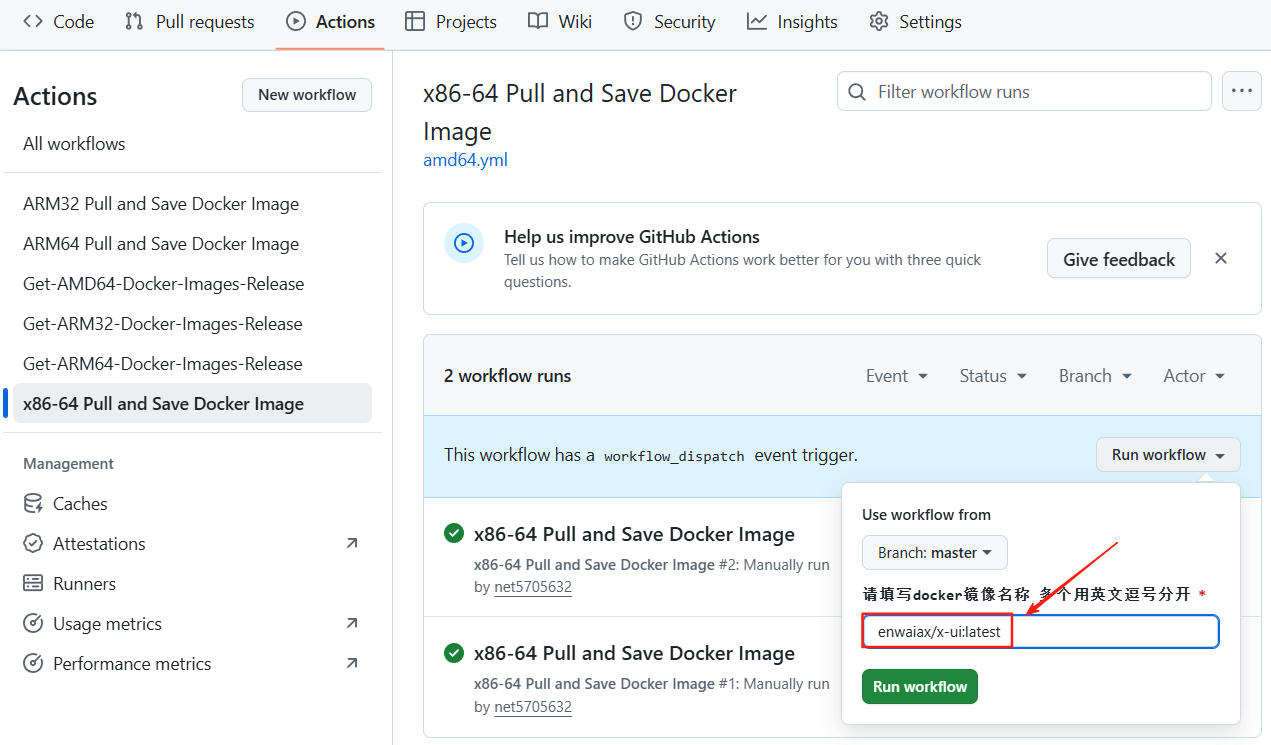1271x745 pixels.
Task: Expand the Status filter dropdown
Action: [x=992, y=376]
